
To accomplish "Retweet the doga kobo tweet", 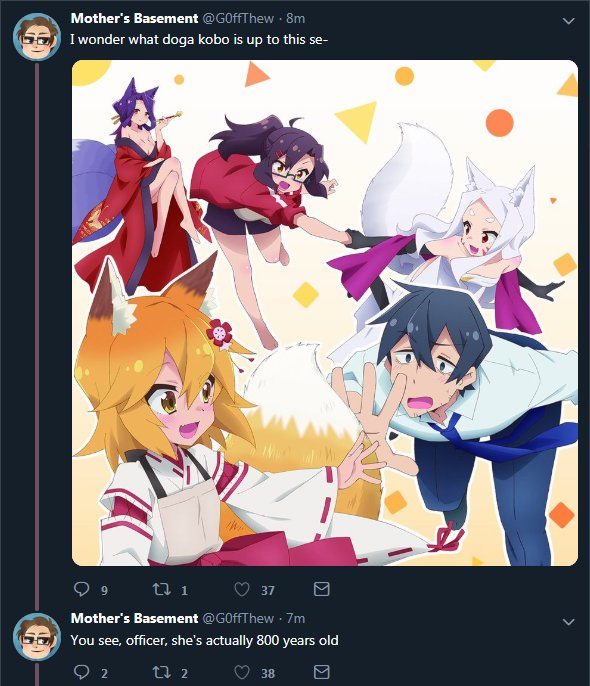I will [x=161, y=589].
